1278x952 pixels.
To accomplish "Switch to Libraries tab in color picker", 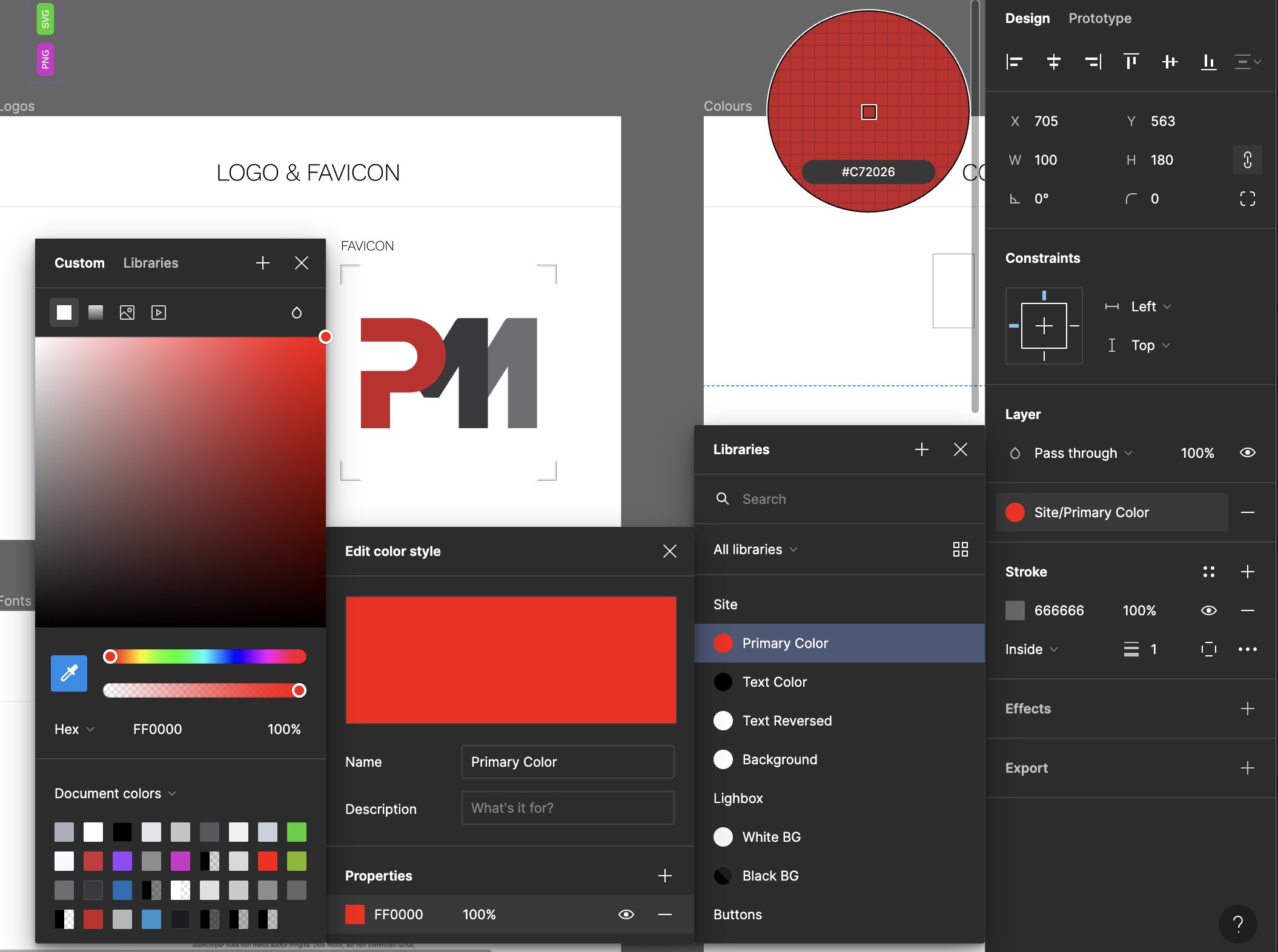I will click(151, 263).
